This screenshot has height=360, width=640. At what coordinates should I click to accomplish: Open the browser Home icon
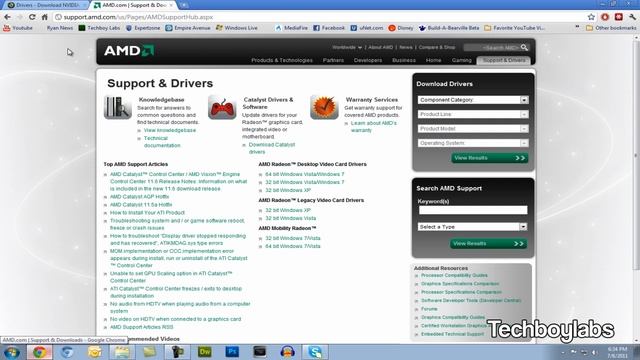(44, 17)
